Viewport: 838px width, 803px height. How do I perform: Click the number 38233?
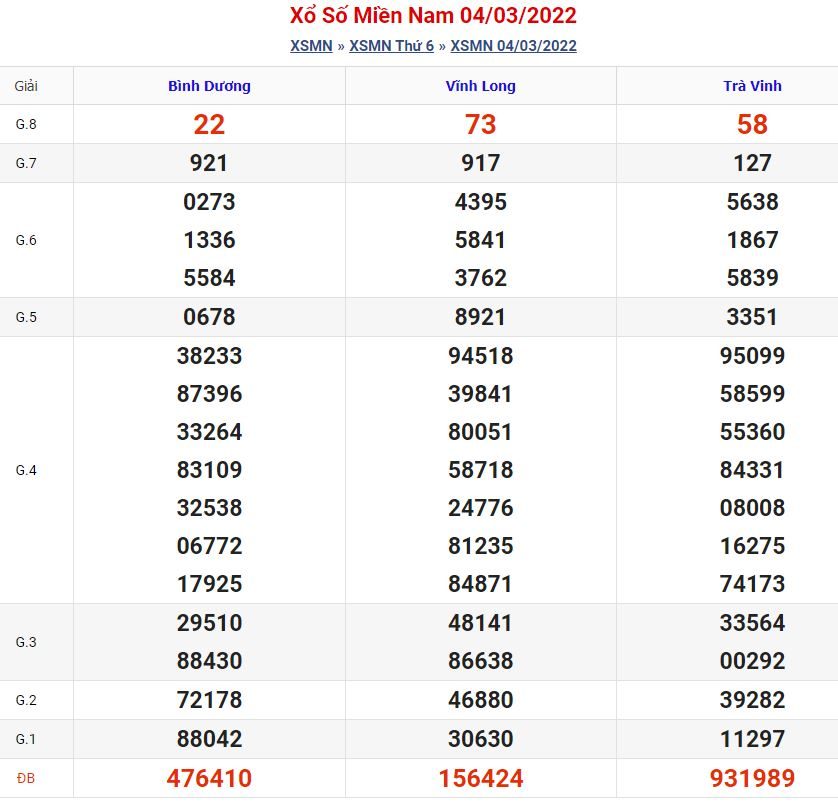point(209,356)
